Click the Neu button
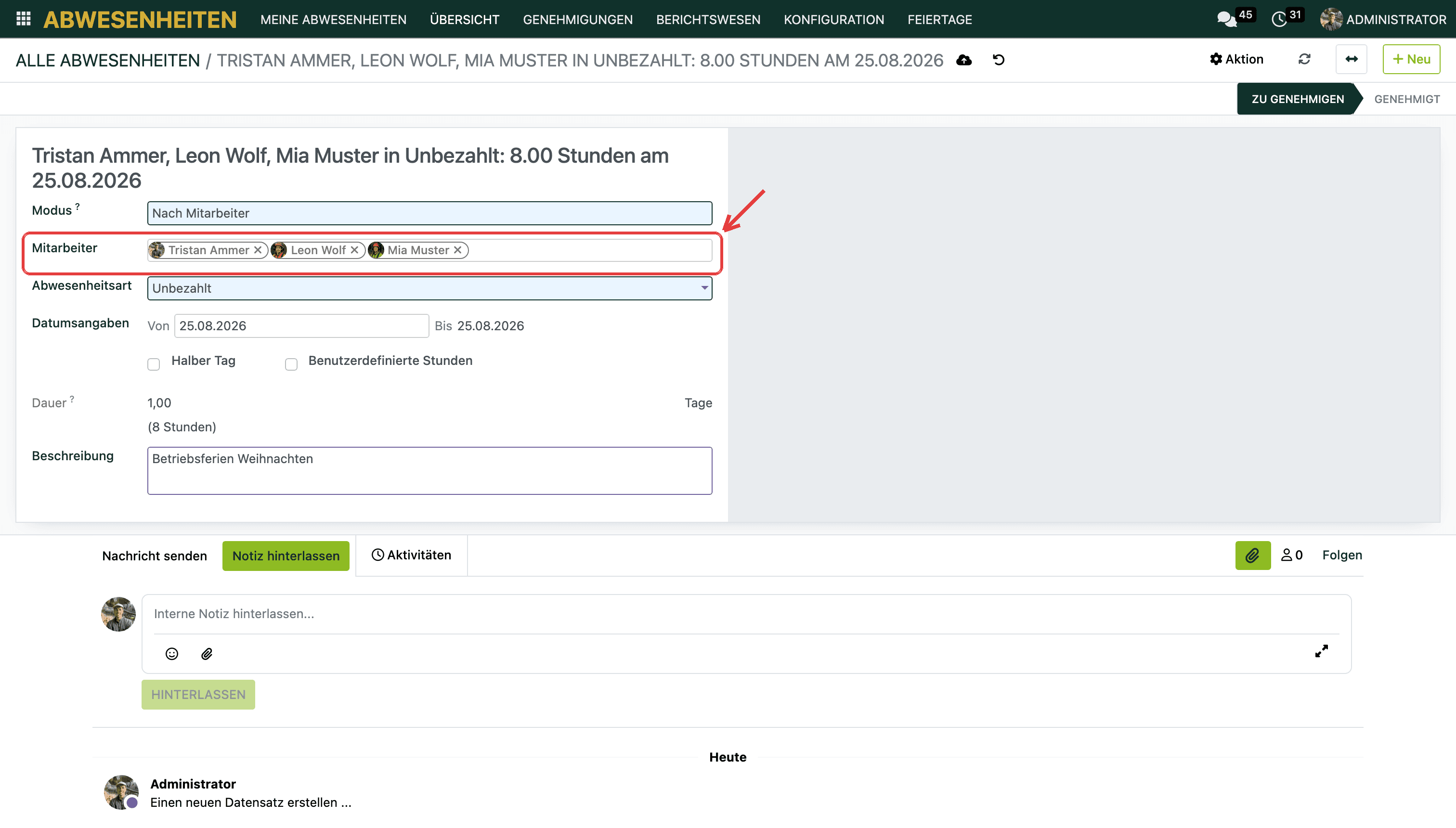The width and height of the screenshot is (1456, 828). (x=1411, y=59)
